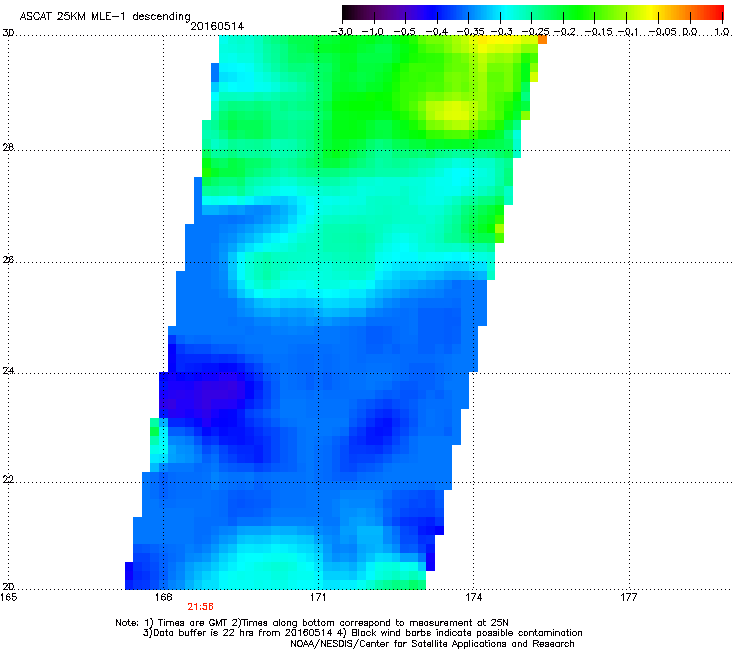
Task: Click the note "Times along bottom correspond to measurement at 25N"
Action: point(375,623)
